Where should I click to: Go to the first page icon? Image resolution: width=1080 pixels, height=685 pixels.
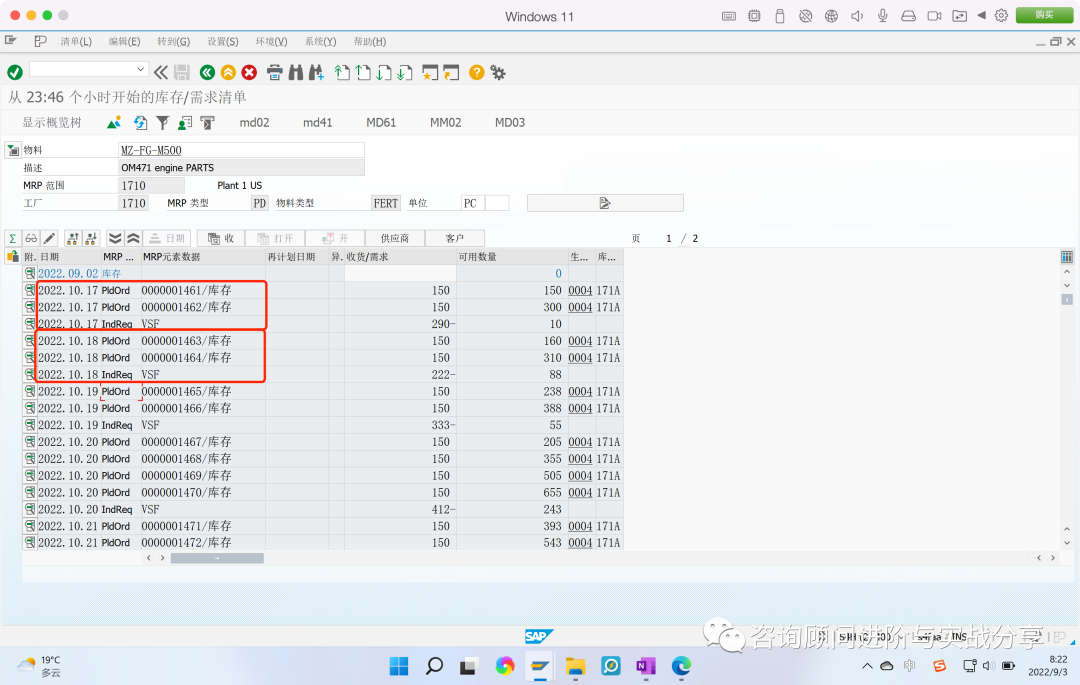342,72
